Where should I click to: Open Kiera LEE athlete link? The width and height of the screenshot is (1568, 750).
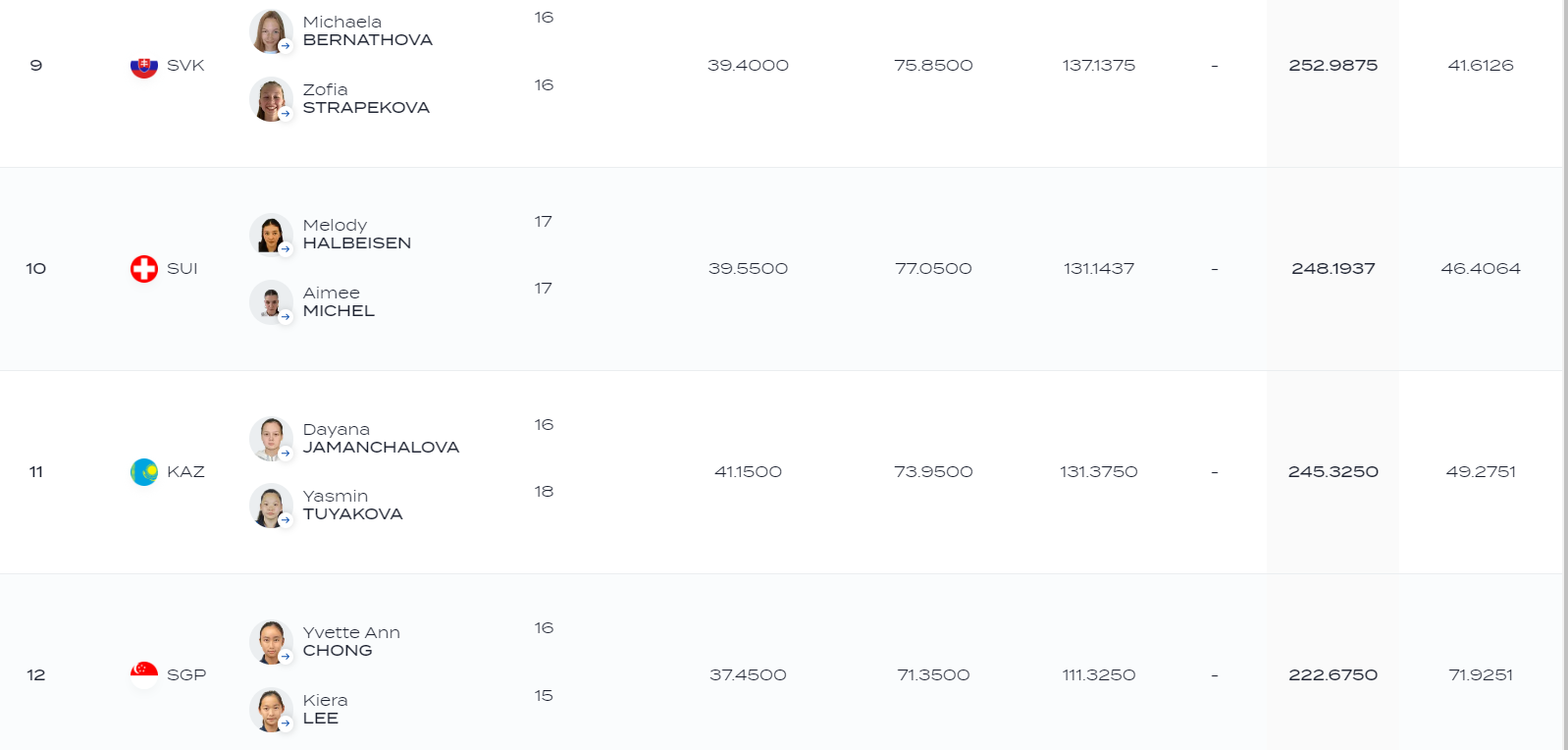325,709
